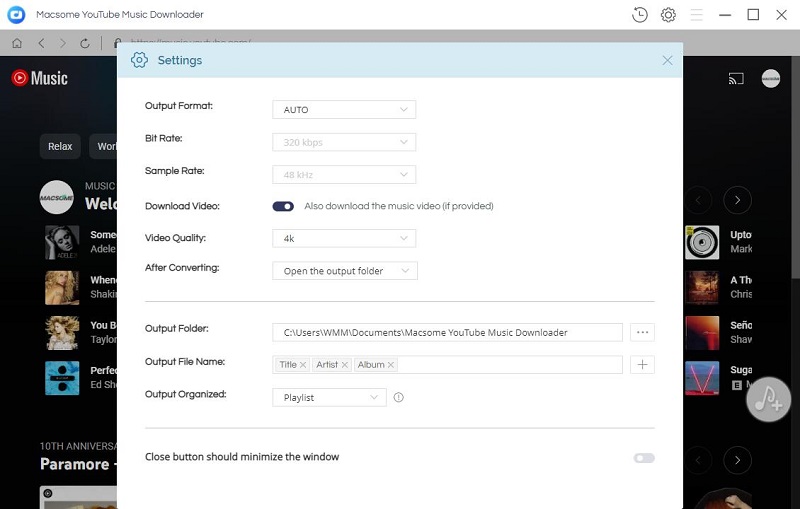Open the cast to device icon
Screen dimensions: 800x509
coord(736,79)
